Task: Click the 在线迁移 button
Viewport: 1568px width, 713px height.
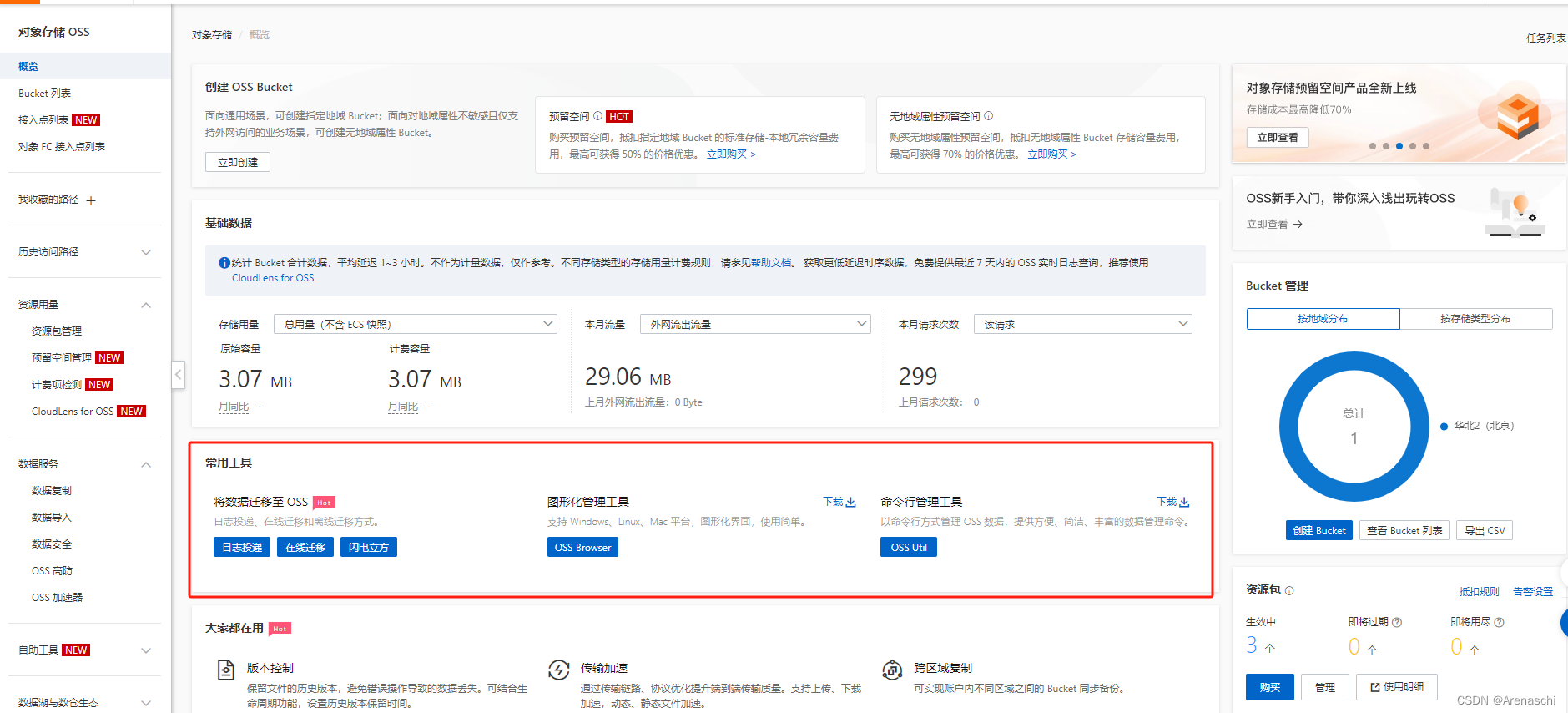Action: pos(305,547)
